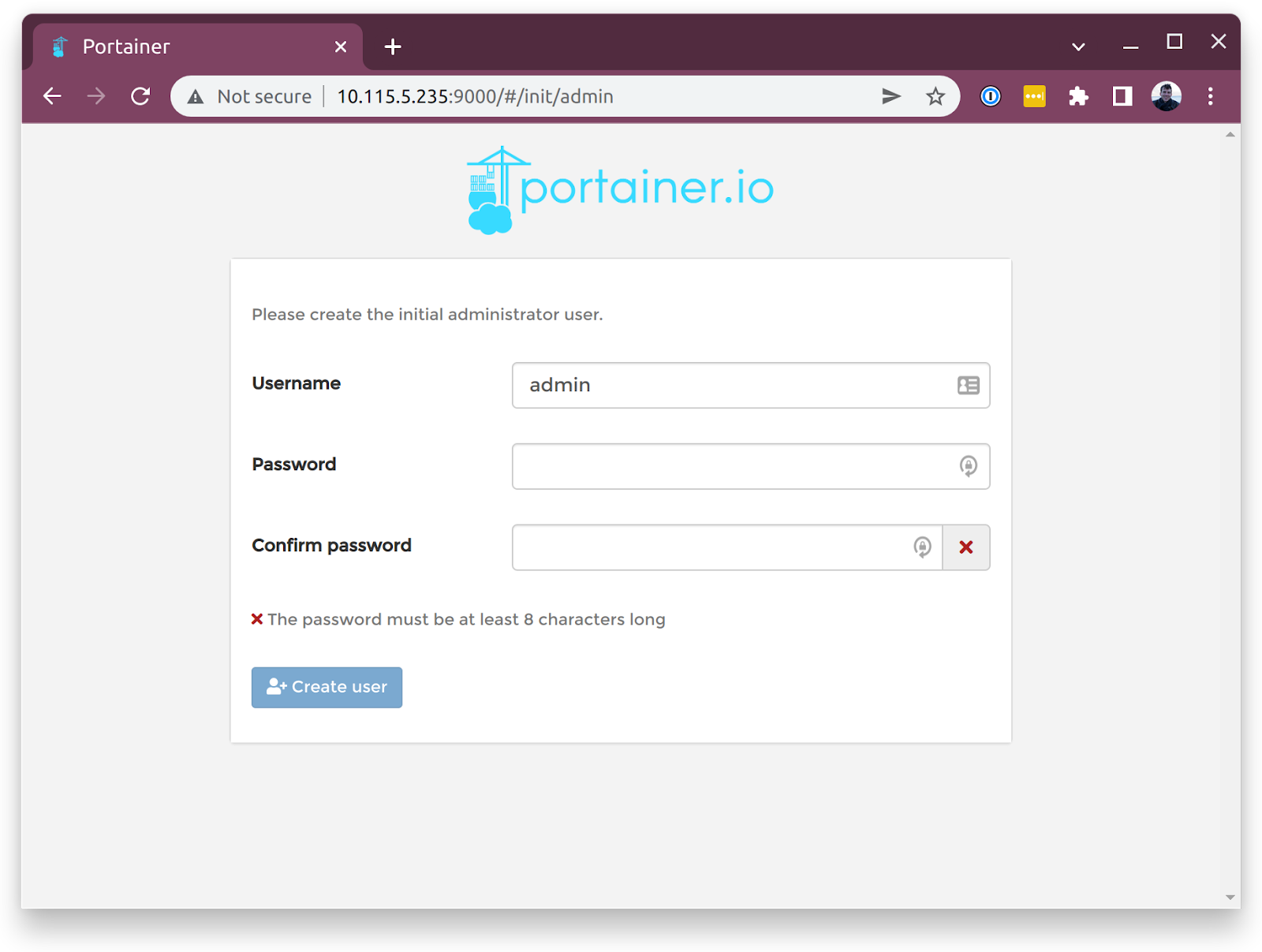1262x952 pixels.
Task: Click the password manager icon in Password field
Action: [968, 466]
